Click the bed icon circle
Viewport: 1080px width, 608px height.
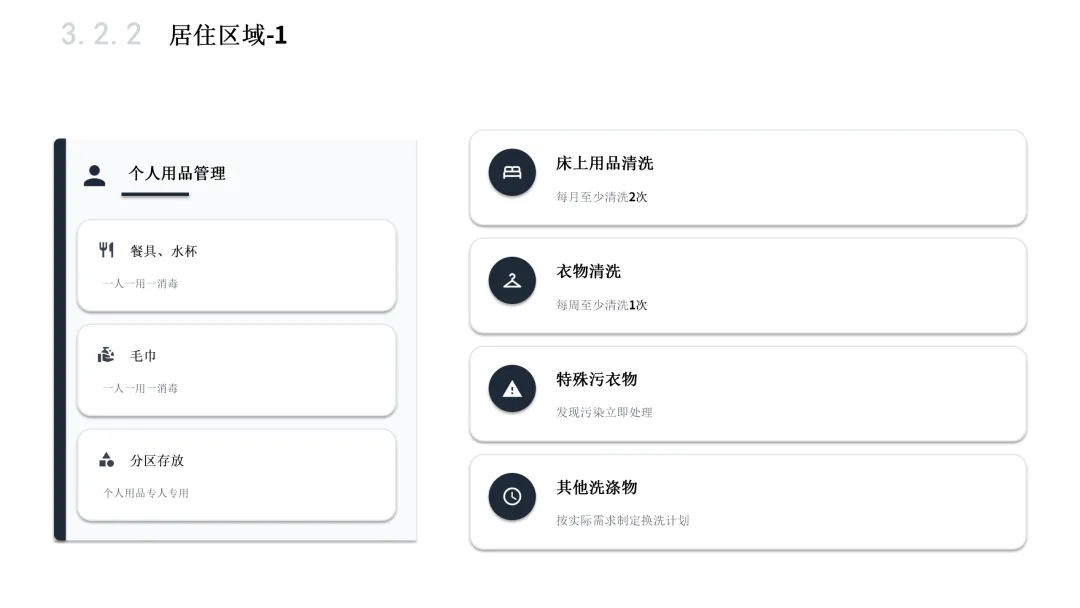pos(512,172)
